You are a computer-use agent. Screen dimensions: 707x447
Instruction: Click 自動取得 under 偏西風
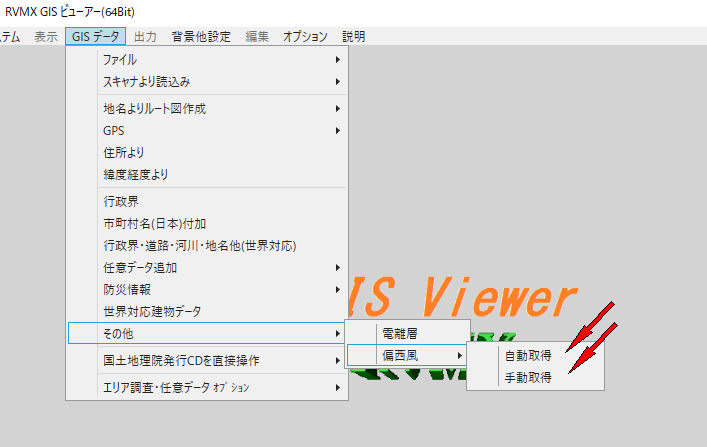[525, 355]
